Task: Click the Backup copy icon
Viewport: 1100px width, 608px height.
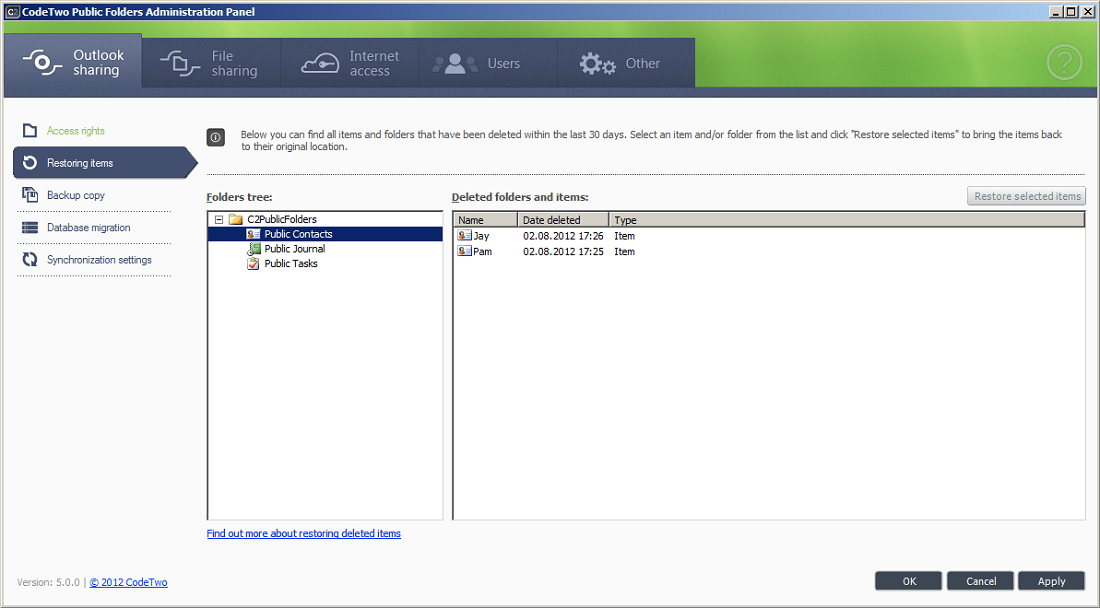Action: [29, 195]
